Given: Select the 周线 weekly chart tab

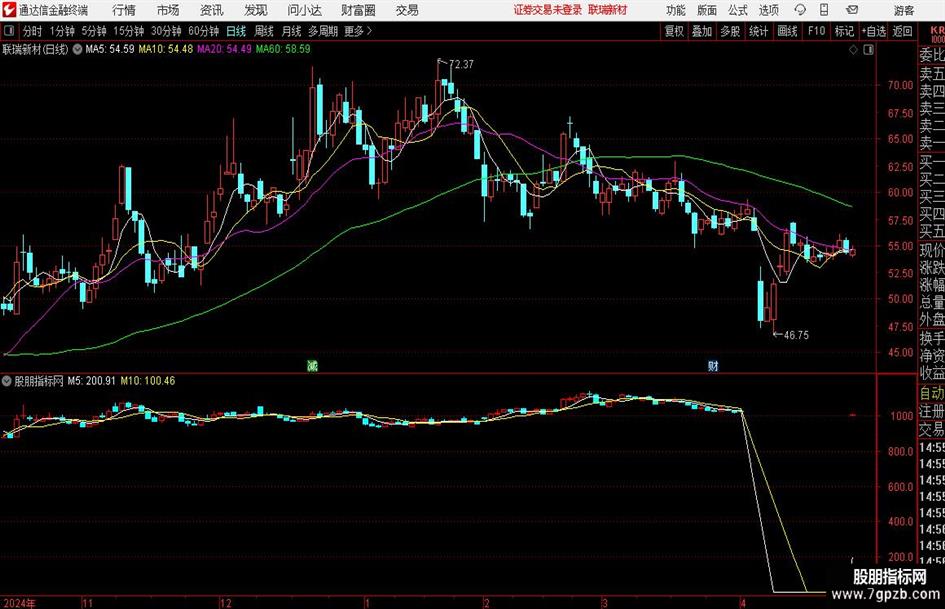Looking at the screenshot, I should pyautogui.click(x=263, y=31).
